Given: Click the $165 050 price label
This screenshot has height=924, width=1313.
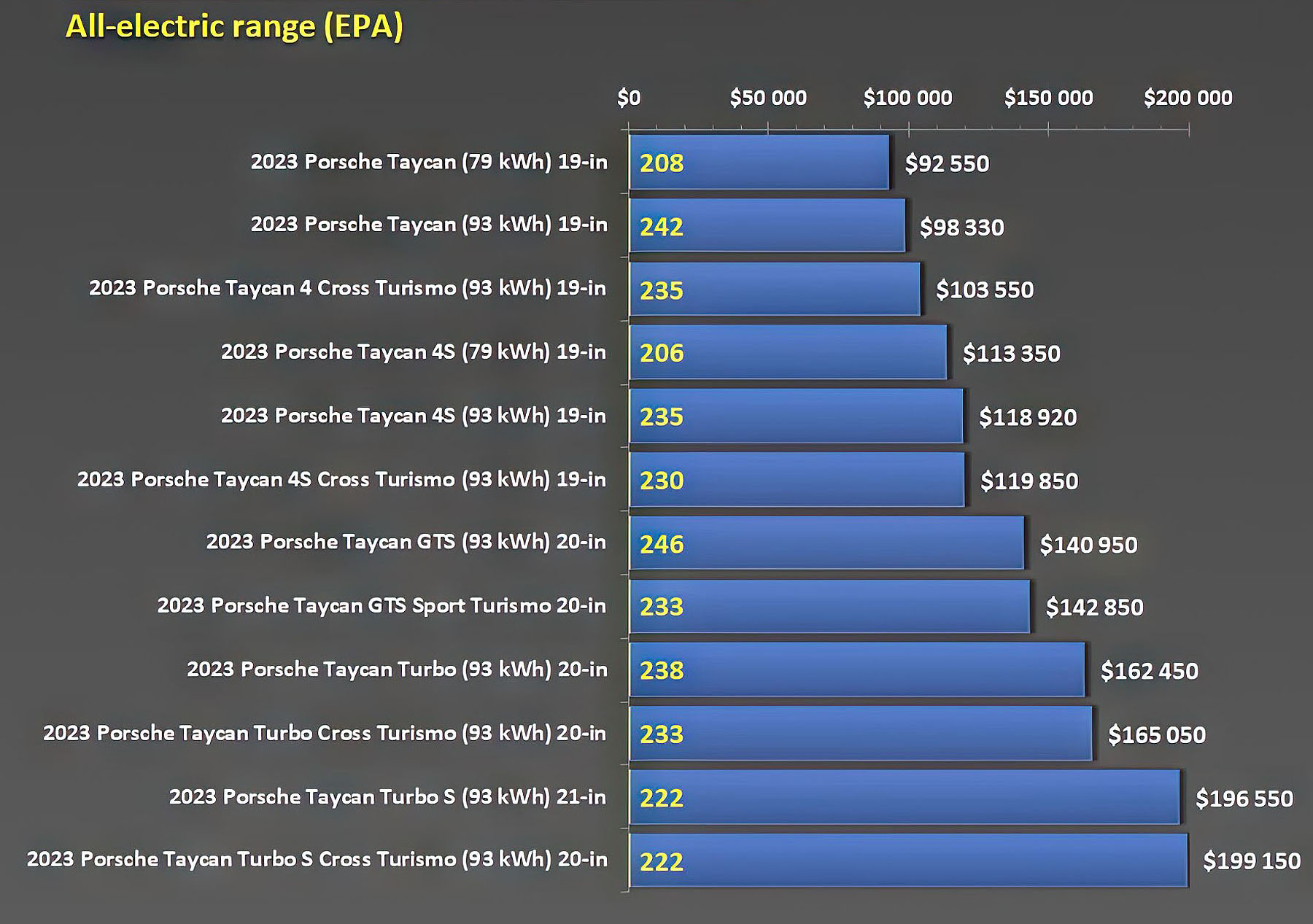Looking at the screenshot, I should [1156, 735].
